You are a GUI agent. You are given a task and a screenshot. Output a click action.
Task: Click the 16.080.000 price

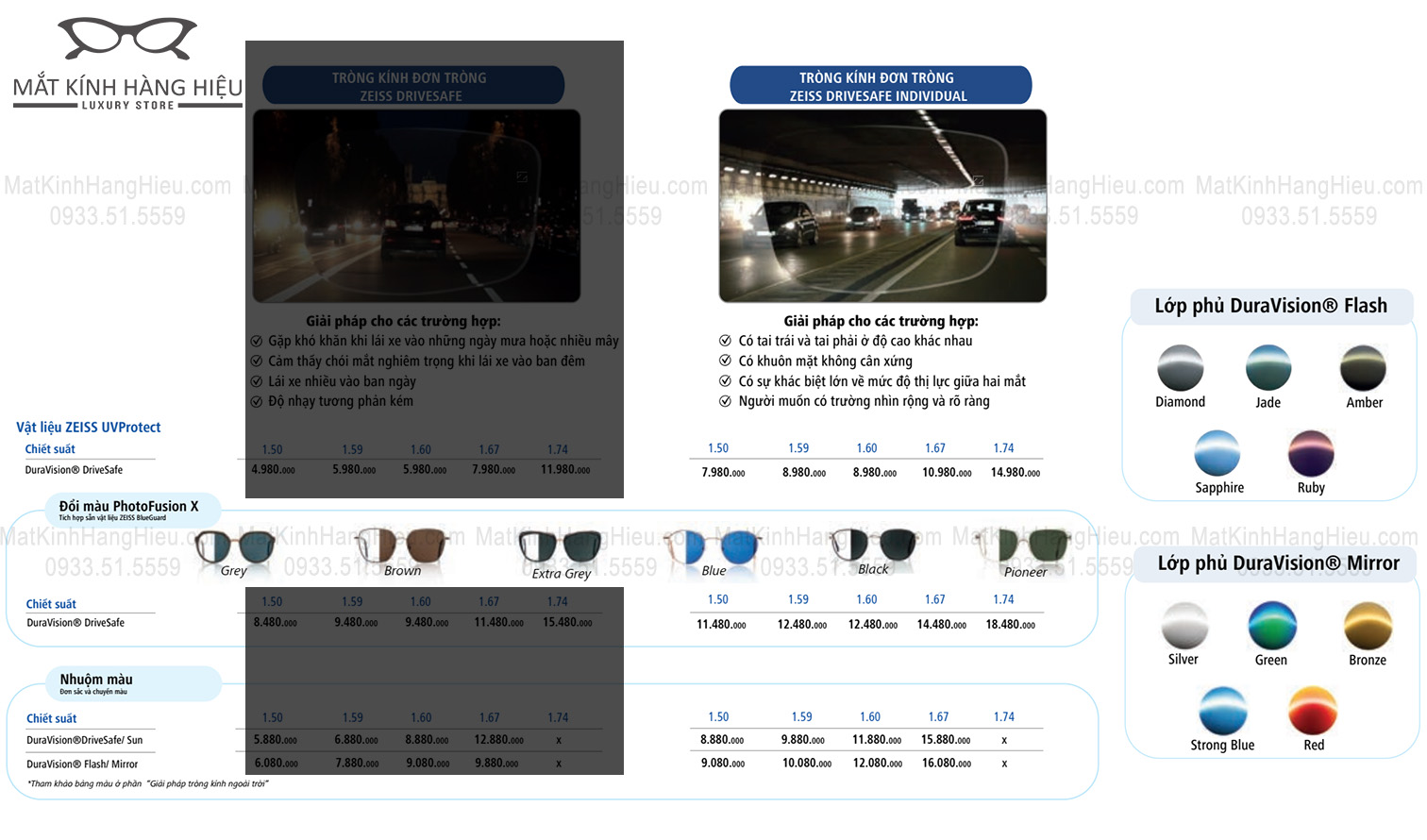[x=947, y=764]
